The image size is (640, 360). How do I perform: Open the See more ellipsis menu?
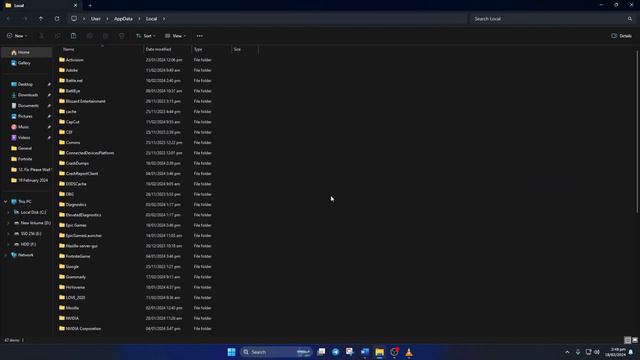pos(200,36)
